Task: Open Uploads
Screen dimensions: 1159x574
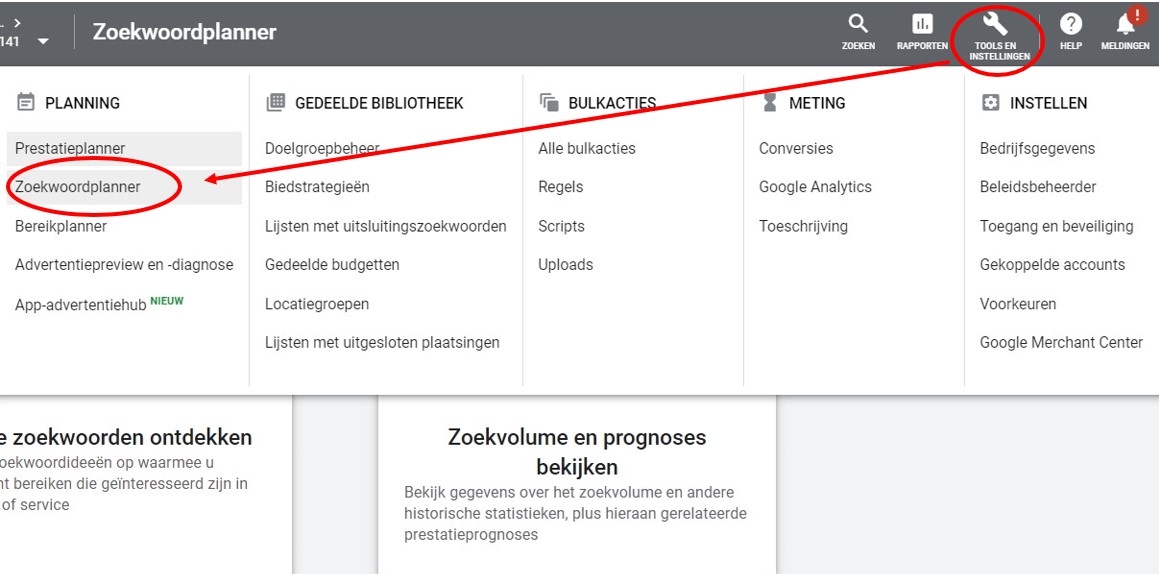Action: click(565, 264)
